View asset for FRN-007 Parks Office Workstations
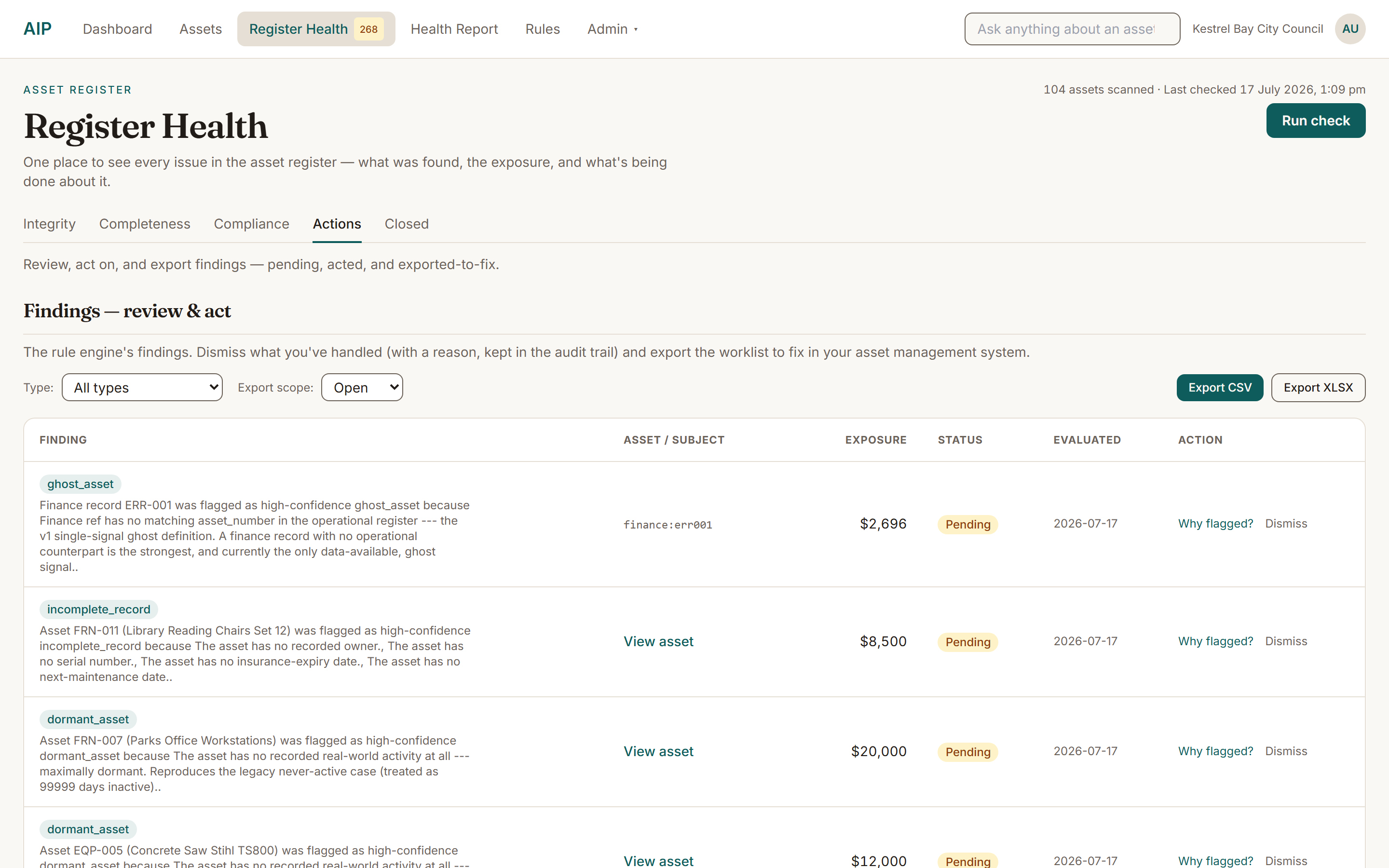 click(x=658, y=751)
